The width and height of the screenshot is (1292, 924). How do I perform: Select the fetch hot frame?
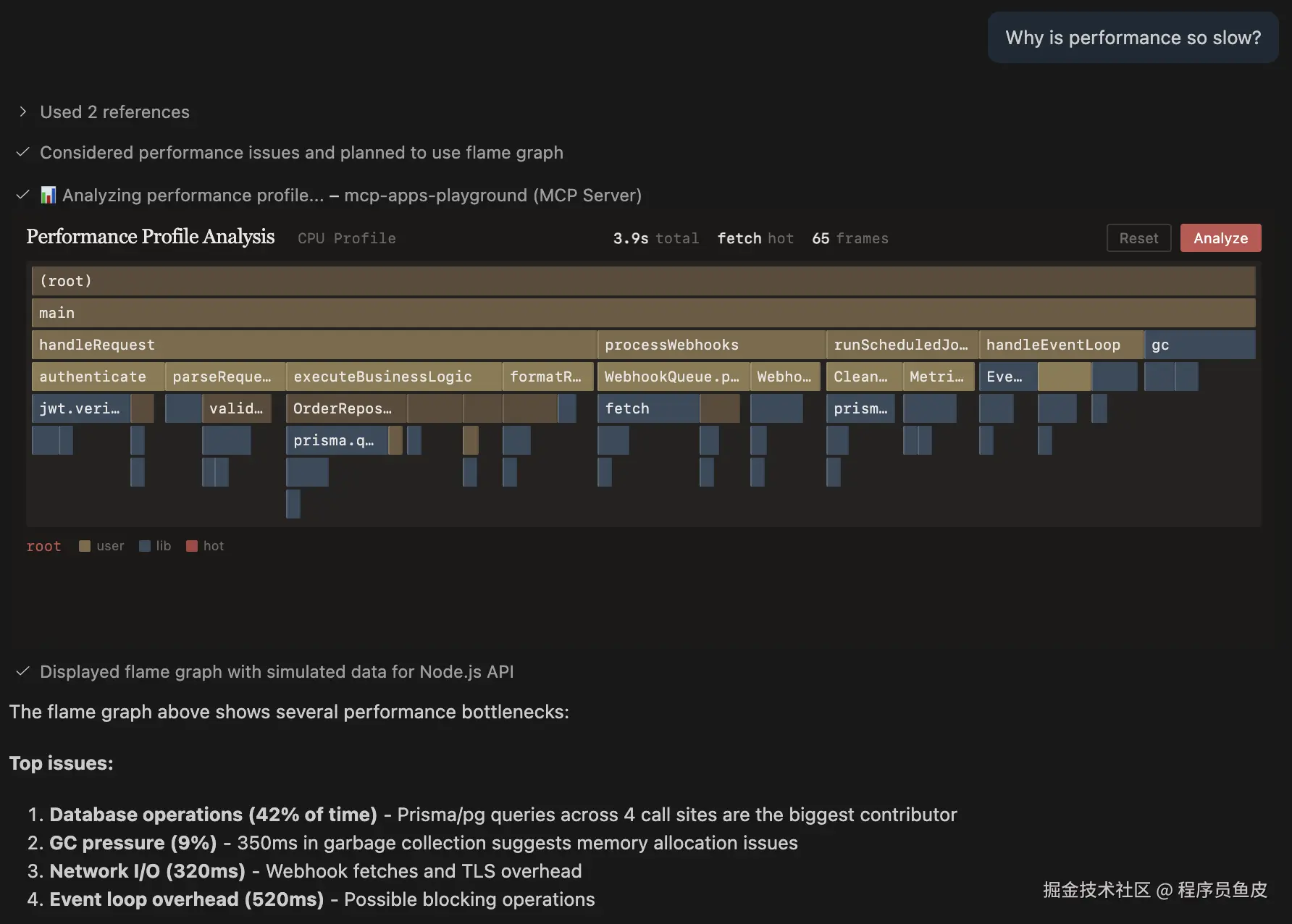[648, 408]
